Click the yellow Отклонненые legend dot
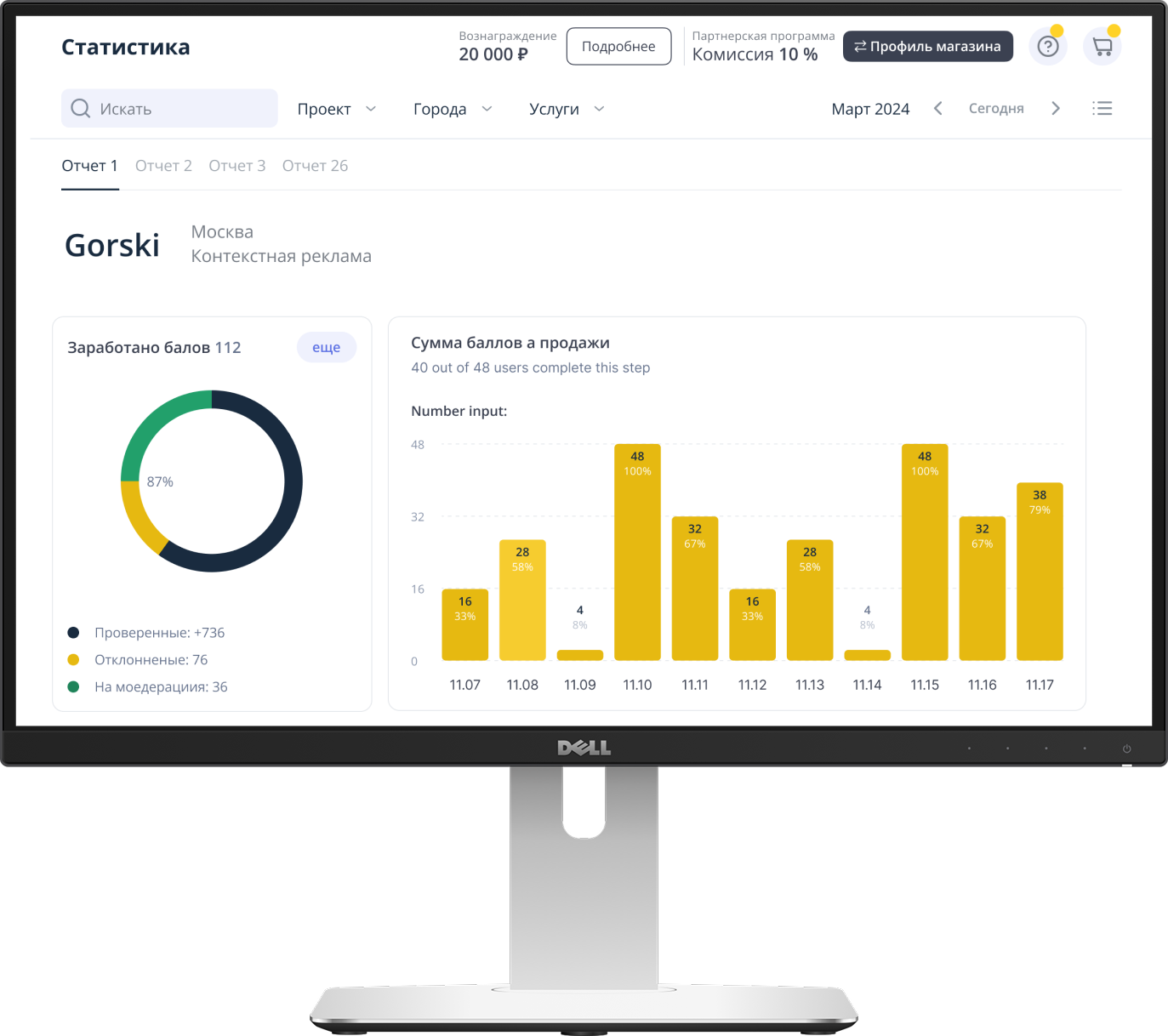 pos(73,660)
